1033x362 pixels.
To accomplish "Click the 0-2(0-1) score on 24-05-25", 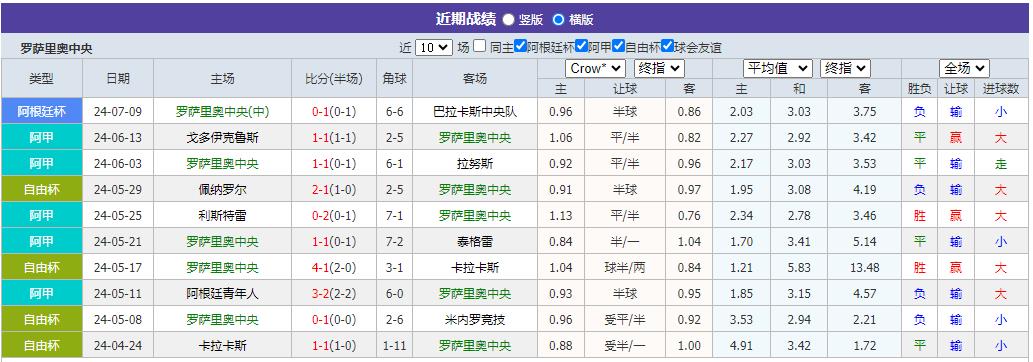I will 334,216.
